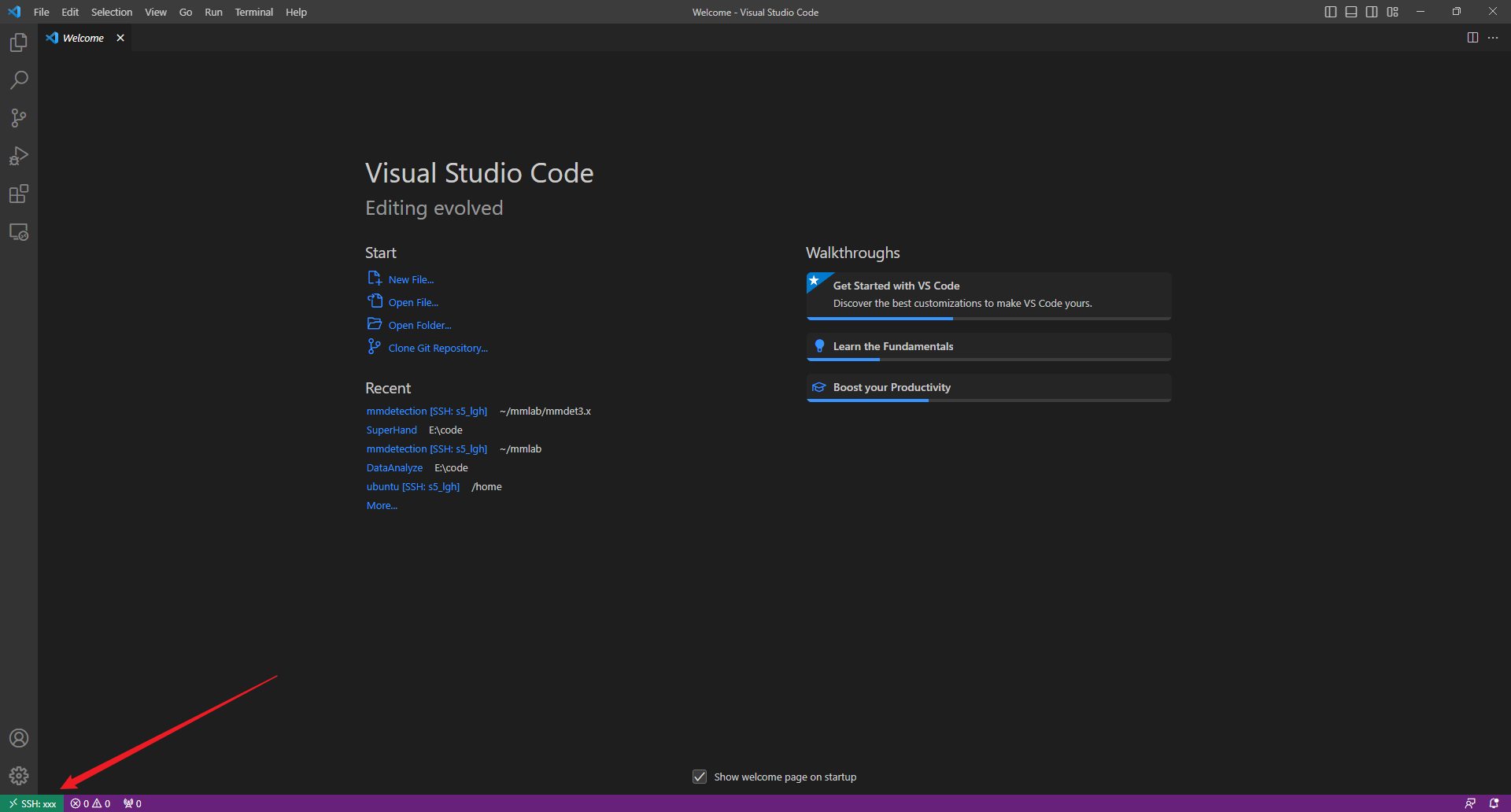Click the New File icon under Start
Image resolution: width=1511 pixels, height=812 pixels.
(x=375, y=279)
